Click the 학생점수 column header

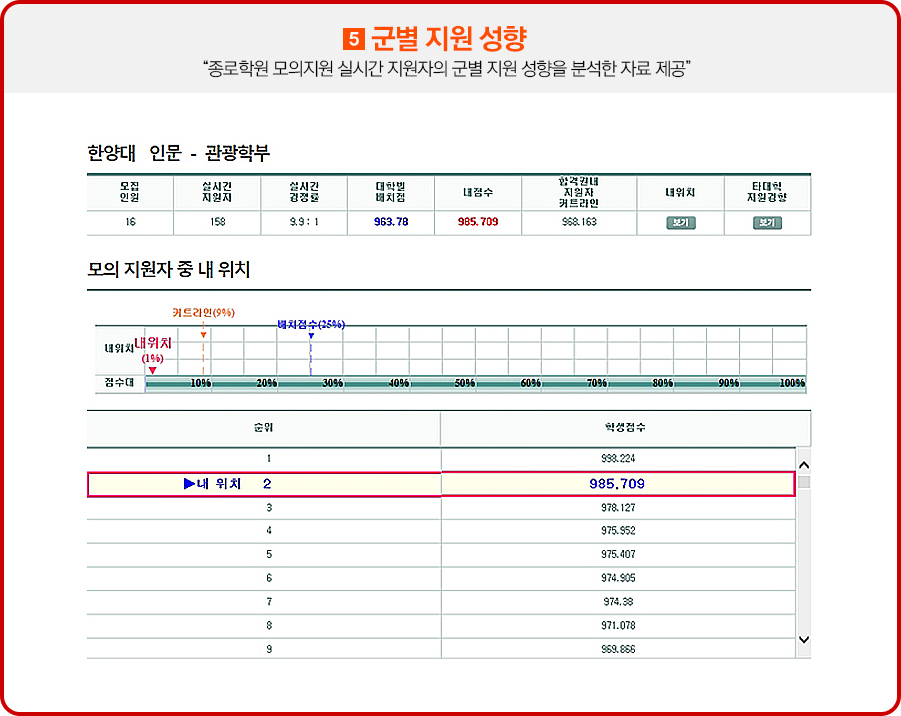click(x=624, y=427)
